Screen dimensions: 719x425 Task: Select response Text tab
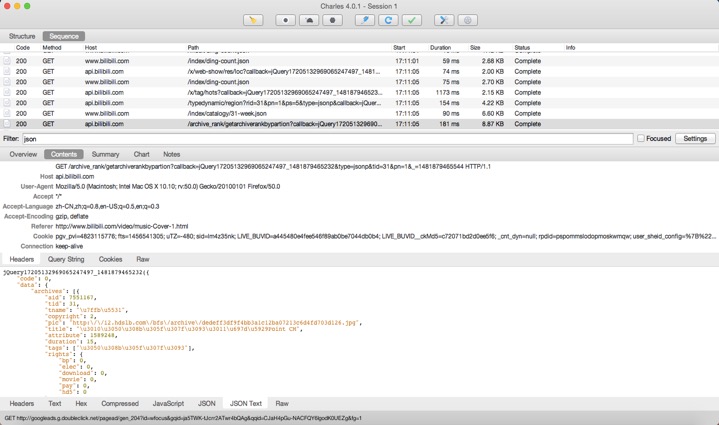(x=55, y=403)
